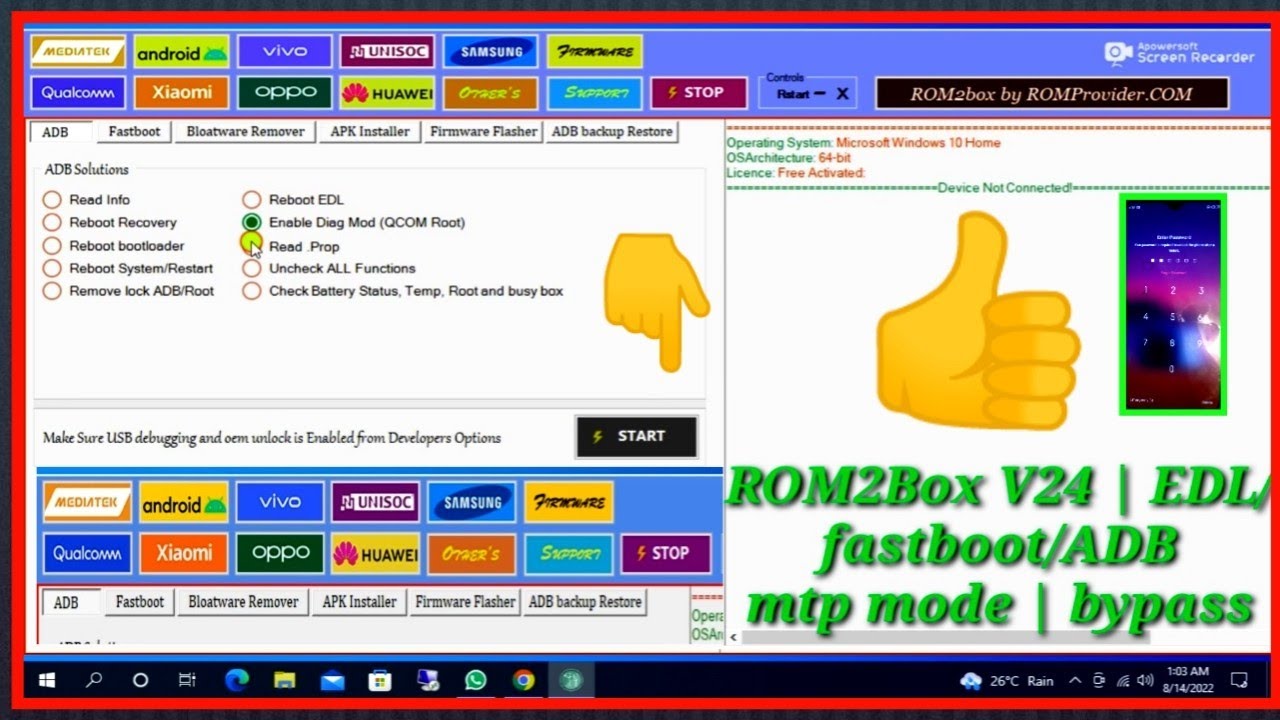Click Rstart in the Controls group
The image size is (1280, 720).
[792, 94]
